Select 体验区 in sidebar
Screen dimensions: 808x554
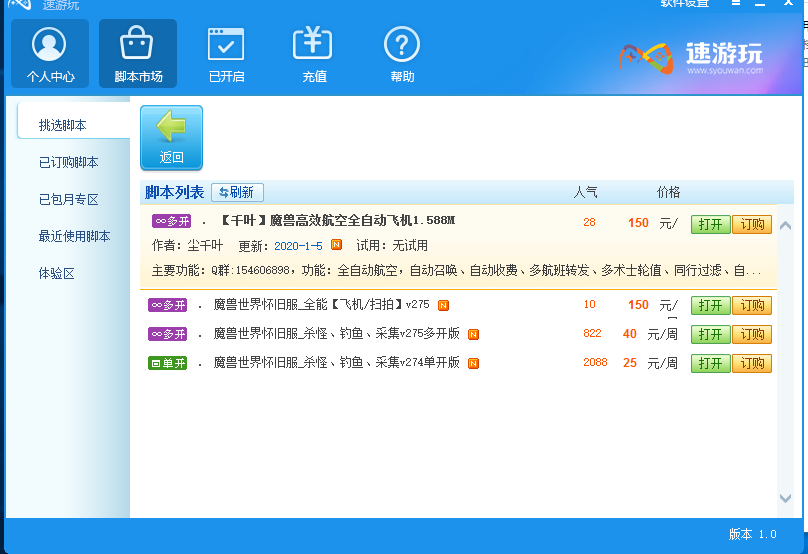tap(57, 273)
